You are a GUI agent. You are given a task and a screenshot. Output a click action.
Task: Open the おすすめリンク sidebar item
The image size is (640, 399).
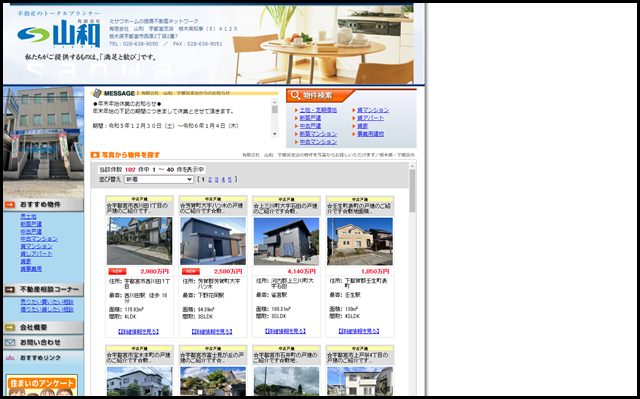pos(43,358)
